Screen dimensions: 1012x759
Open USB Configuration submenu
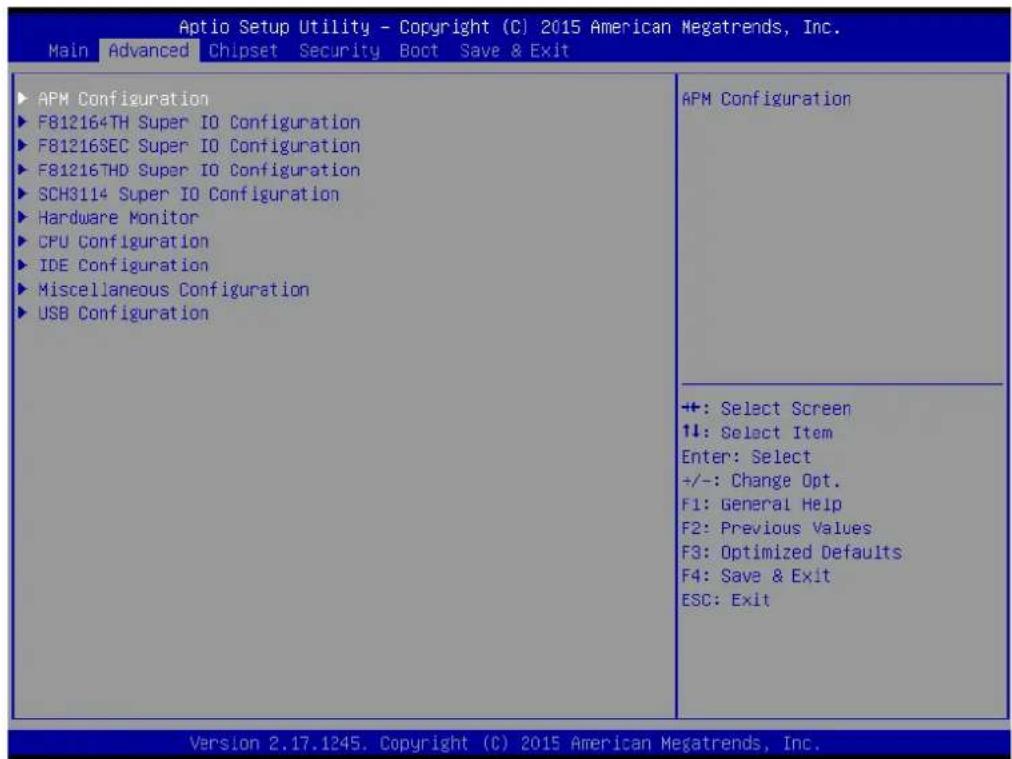[x=123, y=313]
